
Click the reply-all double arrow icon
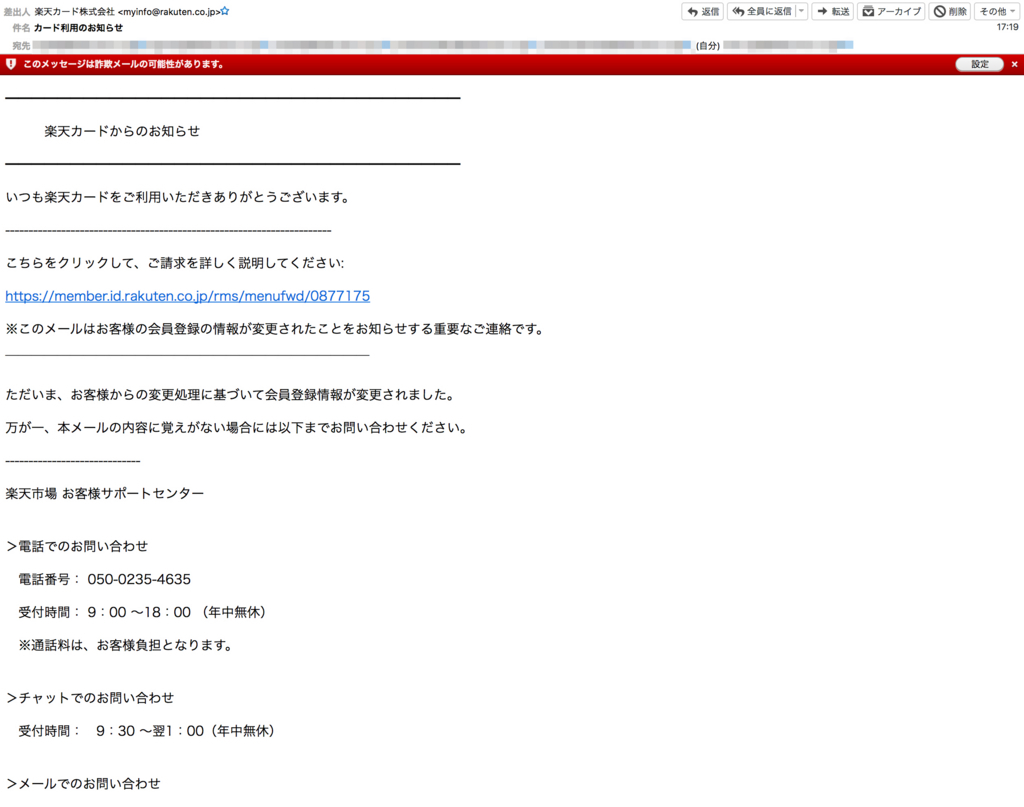[739, 11]
